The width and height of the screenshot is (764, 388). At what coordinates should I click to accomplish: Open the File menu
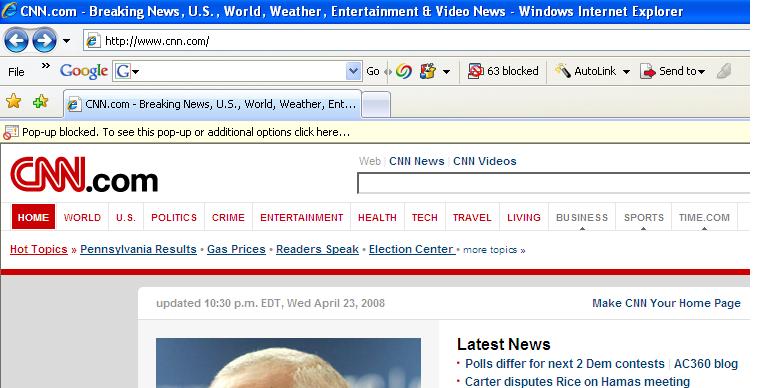click(x=16, y=72)
